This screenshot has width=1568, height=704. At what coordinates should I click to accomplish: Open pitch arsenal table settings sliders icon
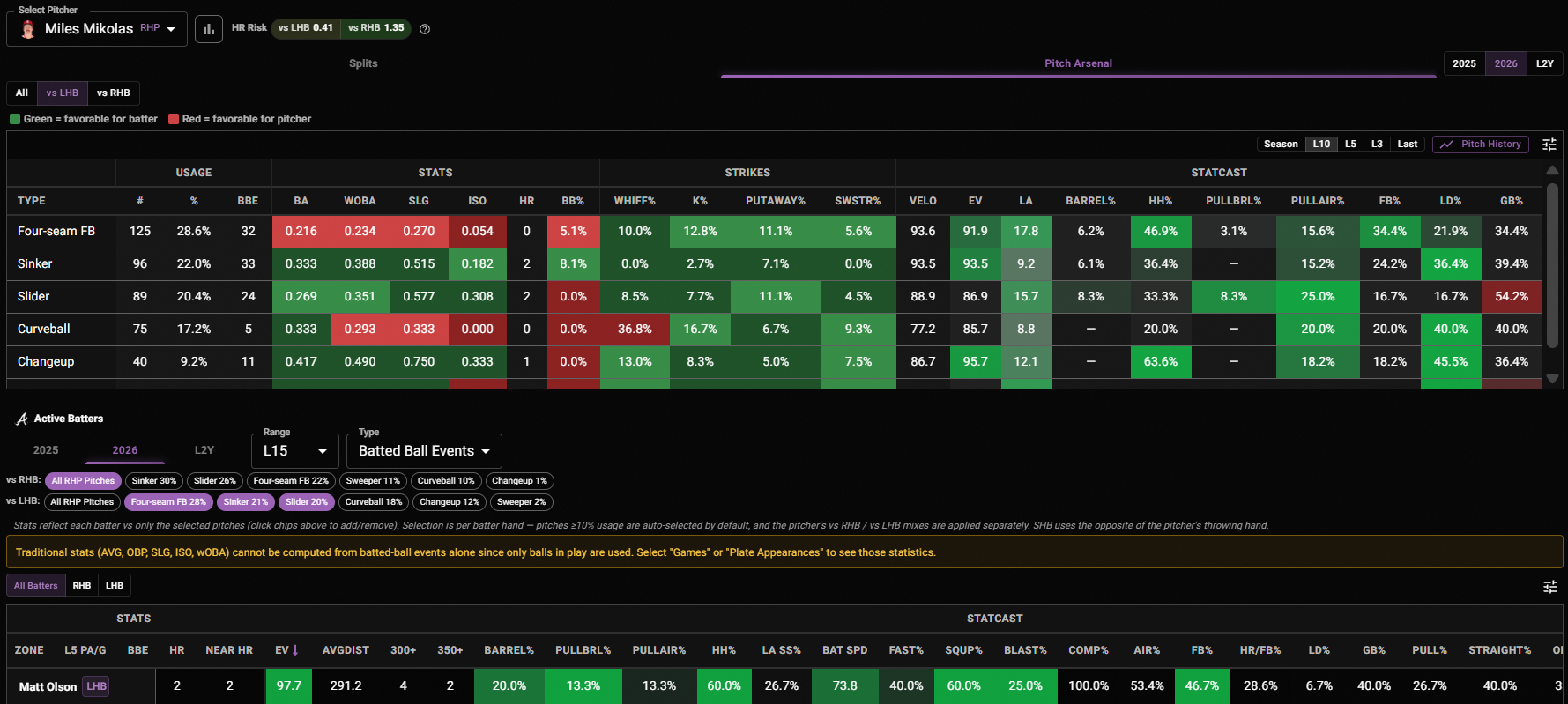coord(1549,145)
